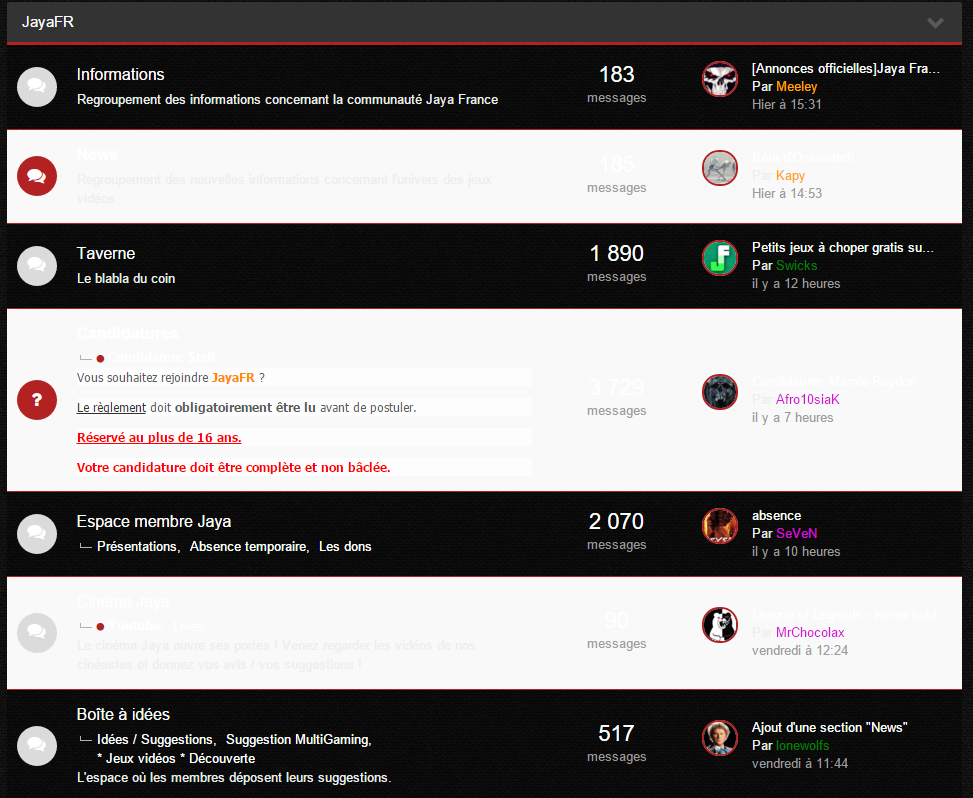Open the Informations forum
The width and height of the screenshot is (973, 798).
120,74
